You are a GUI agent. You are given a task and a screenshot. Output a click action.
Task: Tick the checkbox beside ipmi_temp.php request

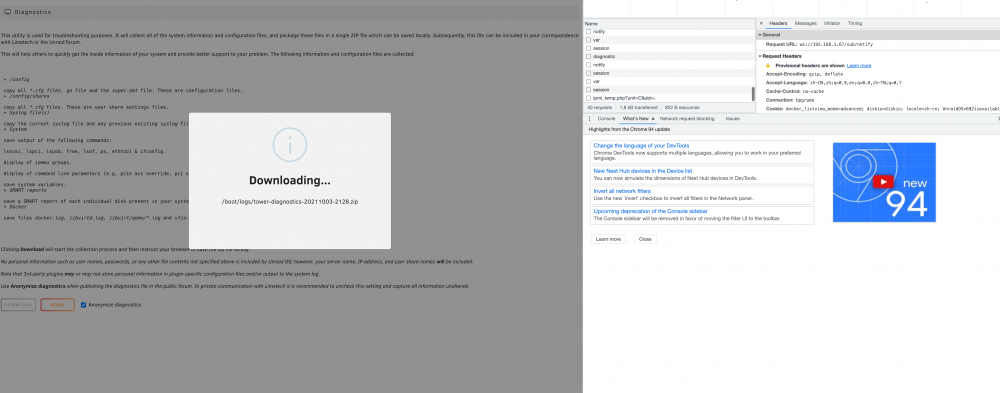coord(589,98)
